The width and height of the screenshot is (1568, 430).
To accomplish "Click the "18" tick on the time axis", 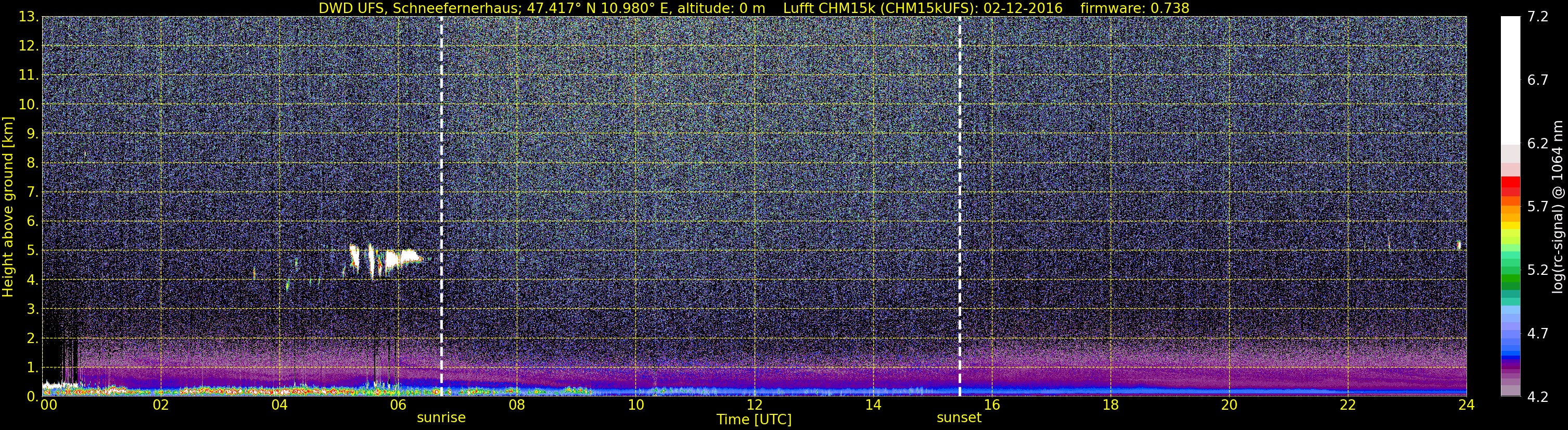I will pos(1110,406).
